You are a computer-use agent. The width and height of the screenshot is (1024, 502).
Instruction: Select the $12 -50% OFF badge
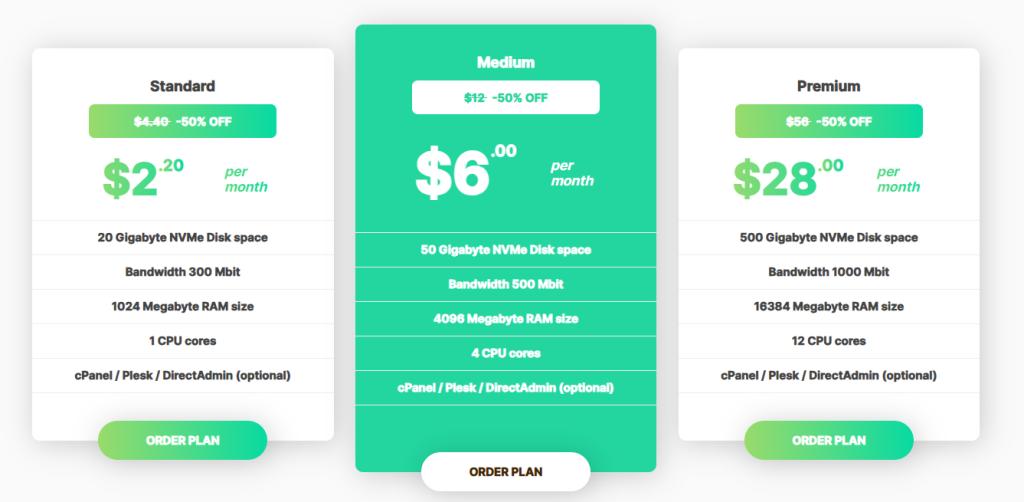505,97
